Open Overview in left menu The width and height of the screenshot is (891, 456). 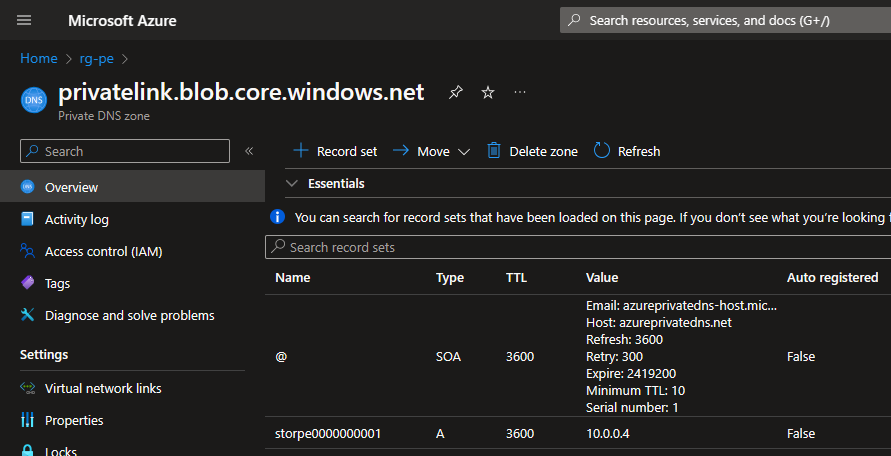coord(132,187)
